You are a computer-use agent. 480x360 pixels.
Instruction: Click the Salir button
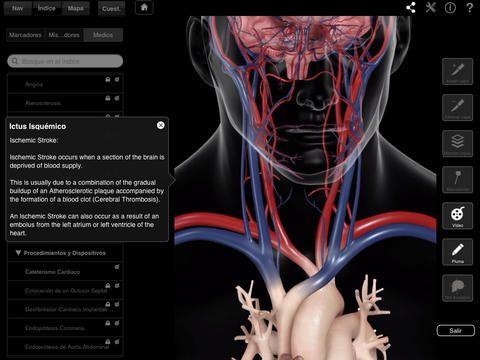tap(456, 330)
